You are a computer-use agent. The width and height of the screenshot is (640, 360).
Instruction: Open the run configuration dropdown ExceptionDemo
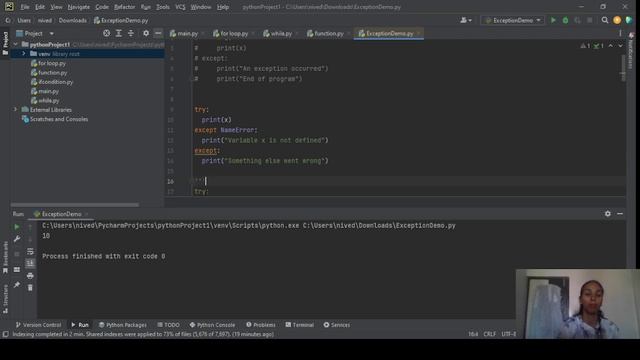(x=513, y=20)
